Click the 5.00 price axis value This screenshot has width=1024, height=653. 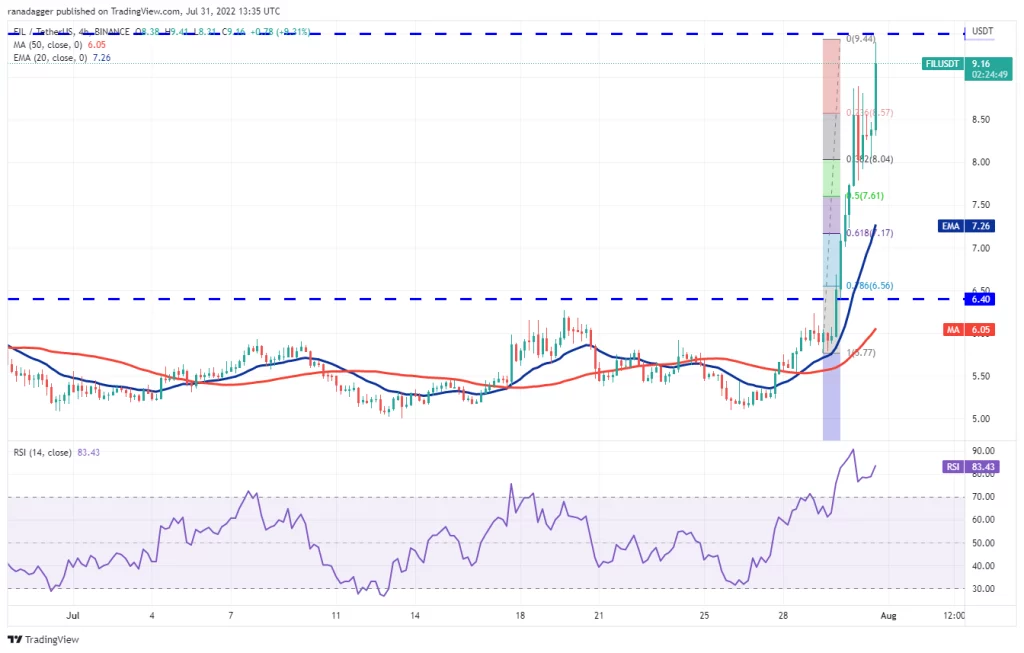coord(980,419)
